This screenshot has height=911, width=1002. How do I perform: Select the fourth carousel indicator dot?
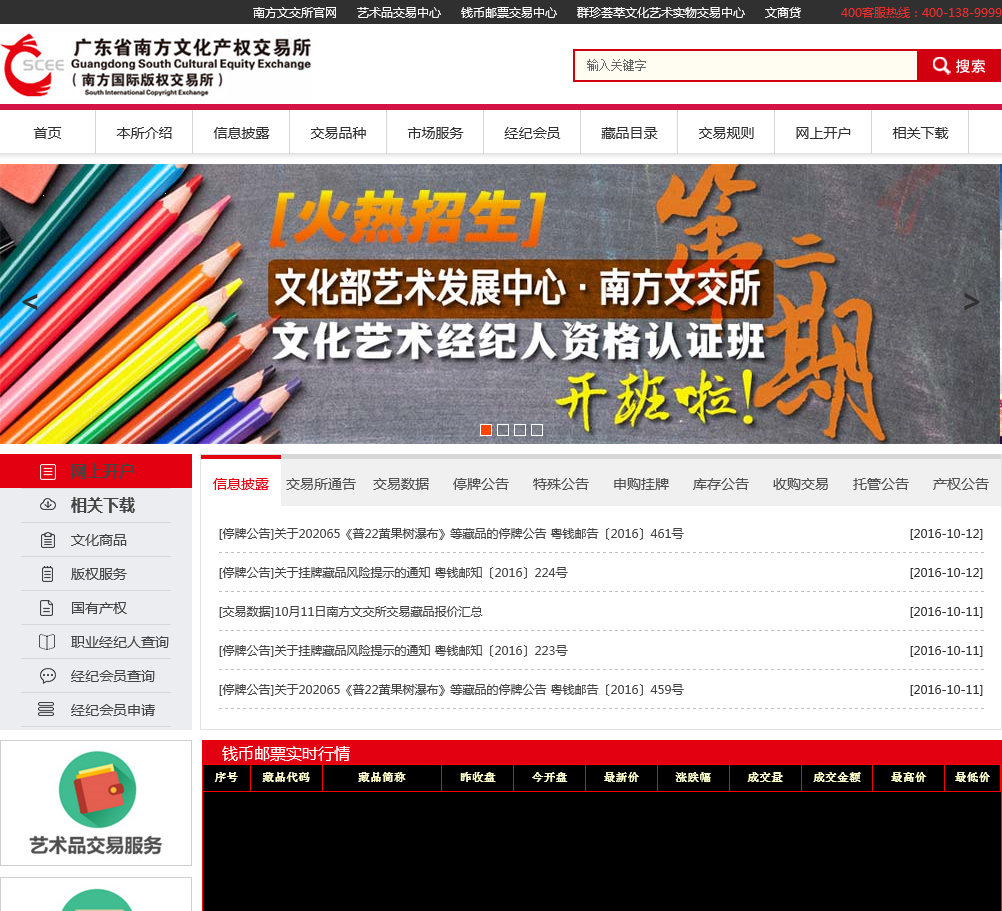[x=537, y=430]
